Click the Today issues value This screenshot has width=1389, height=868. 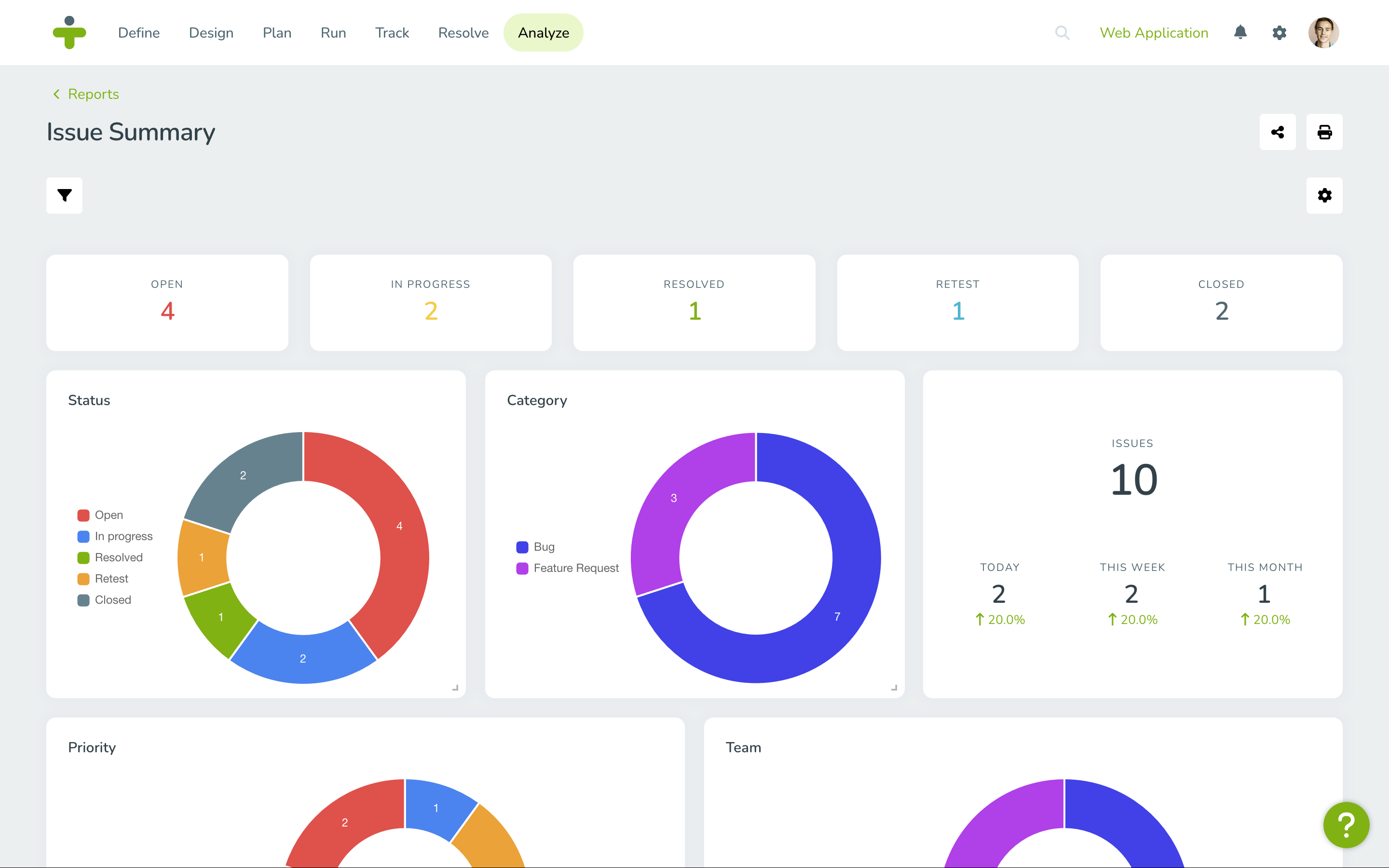(999, 594)
